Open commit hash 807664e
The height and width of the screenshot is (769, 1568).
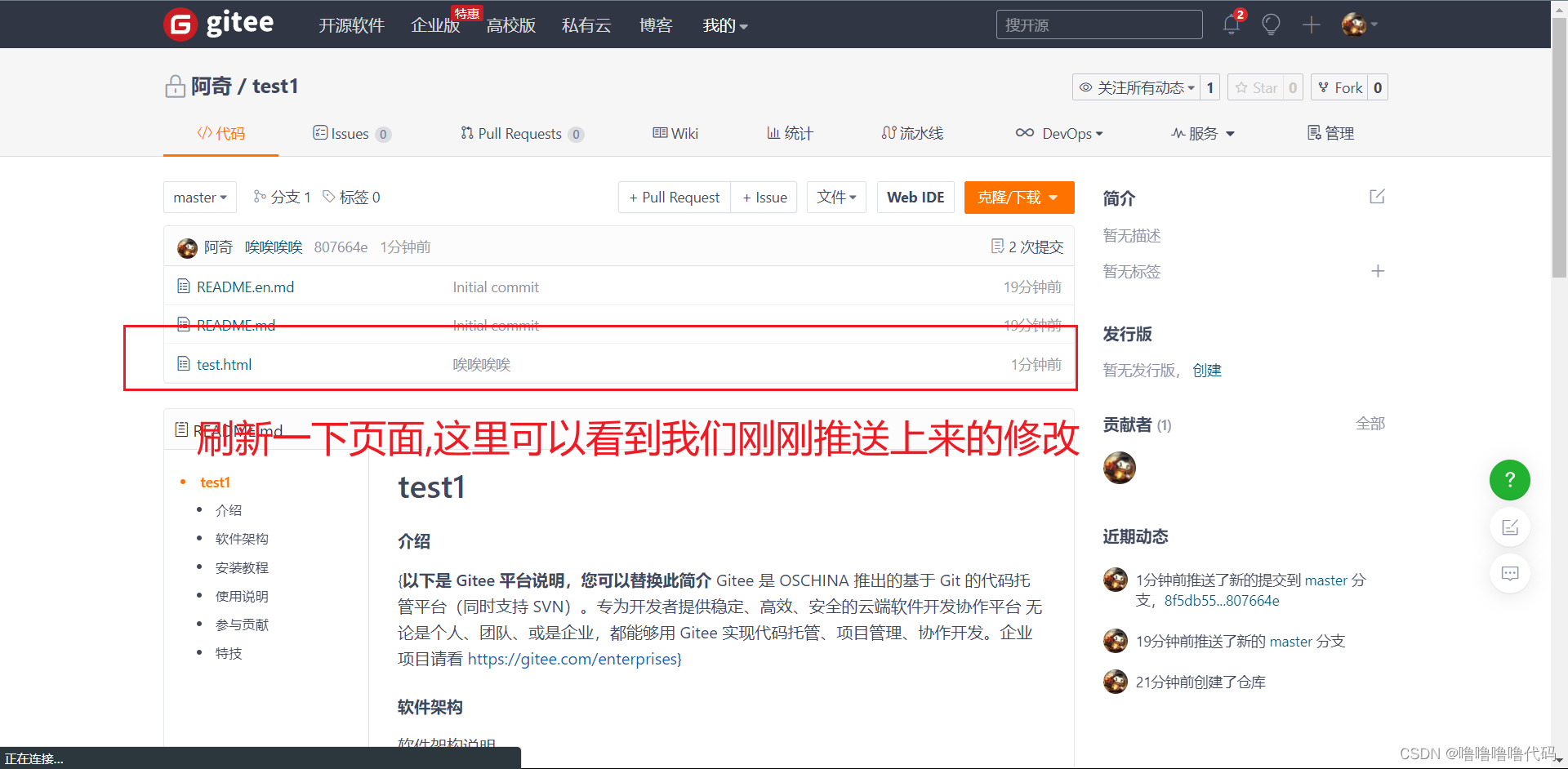click(341, 247)
